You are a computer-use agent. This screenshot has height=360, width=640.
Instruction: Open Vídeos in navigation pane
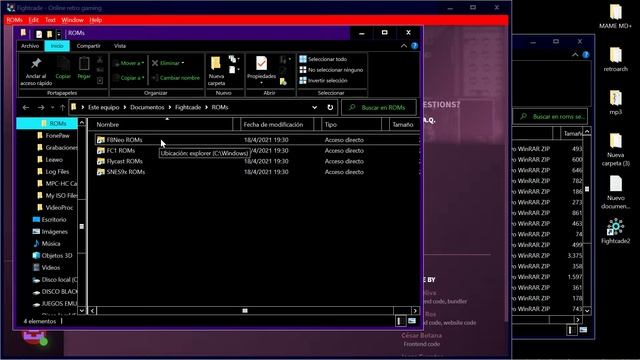point(46,268)
